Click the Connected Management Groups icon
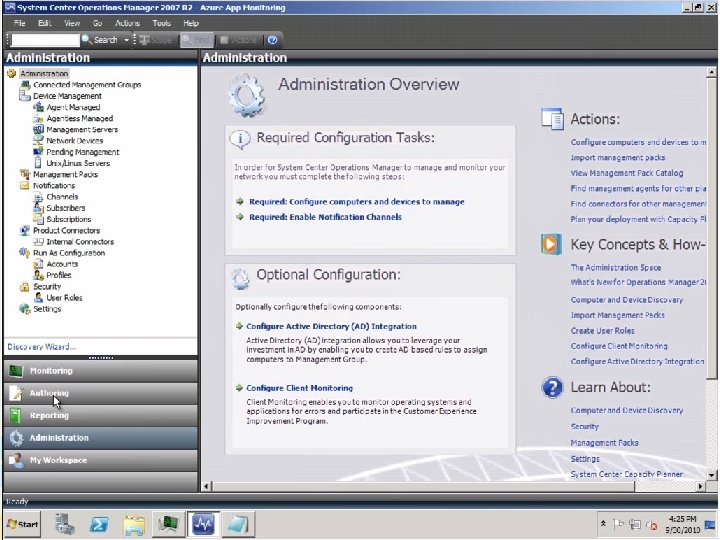Viewport: 720px width, 540px height. [x=25, y=84]
